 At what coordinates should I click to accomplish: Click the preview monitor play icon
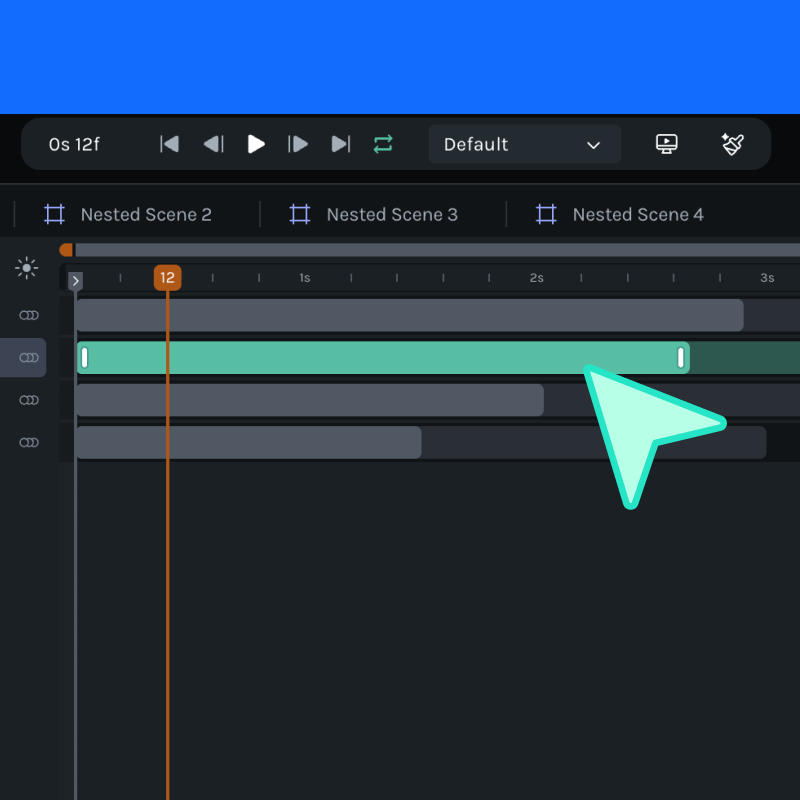tap(667, 144)
